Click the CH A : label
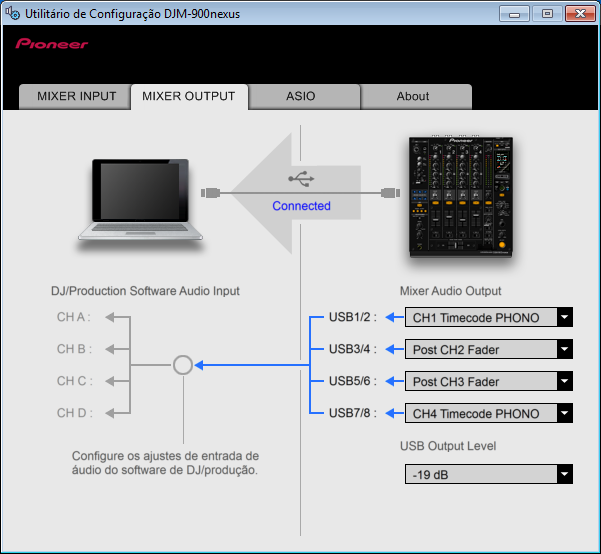This screenshot has width=601, height=554. [x=74, y=317]
